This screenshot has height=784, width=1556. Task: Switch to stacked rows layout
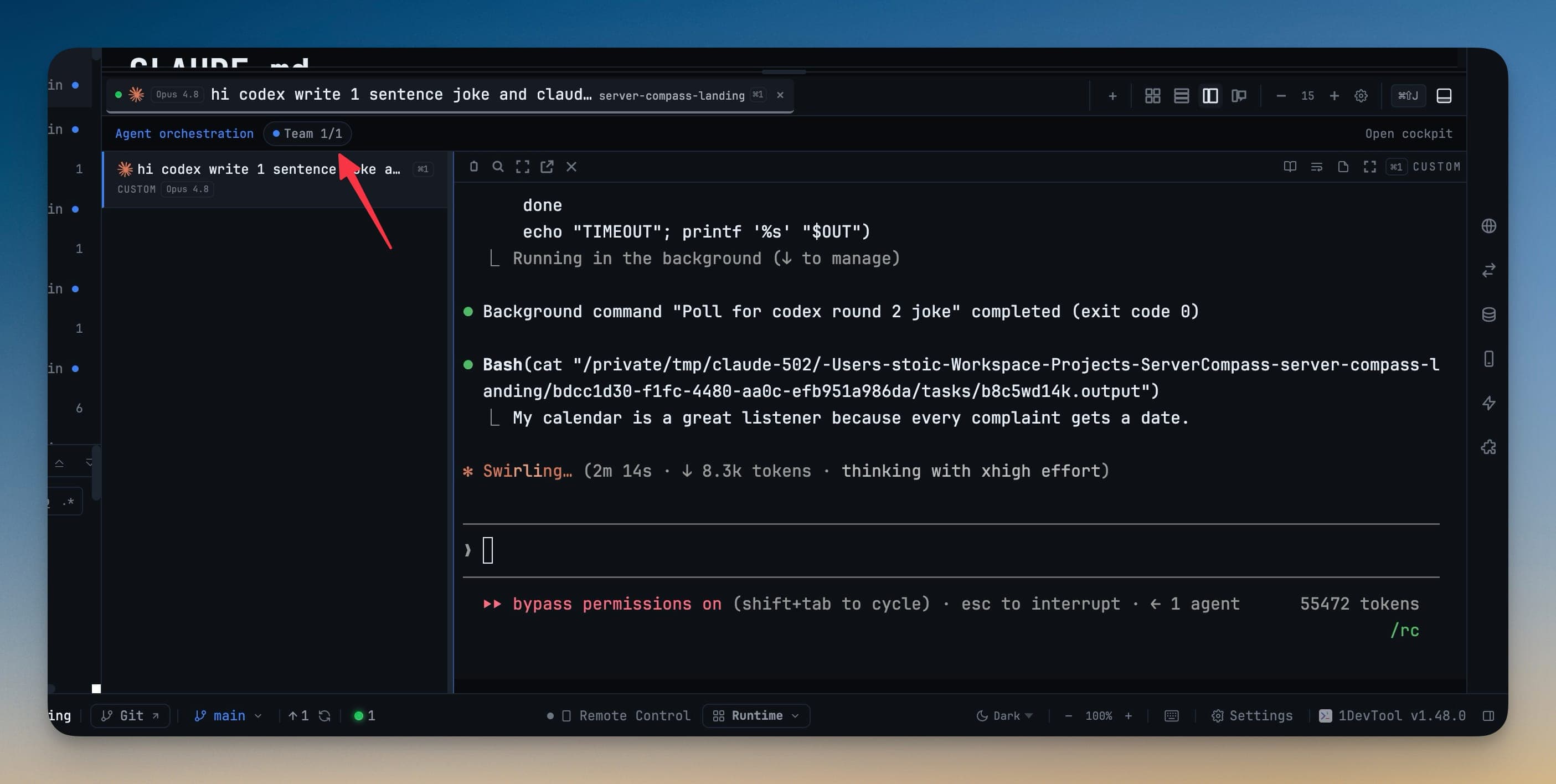click(1182, 95)
